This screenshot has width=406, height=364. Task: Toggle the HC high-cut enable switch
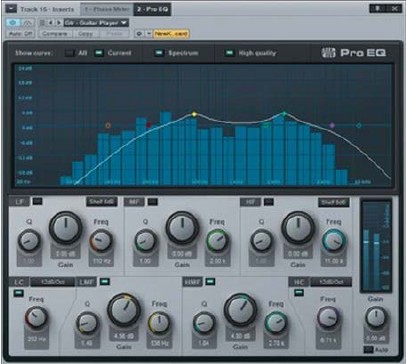[x=299, y=293]
